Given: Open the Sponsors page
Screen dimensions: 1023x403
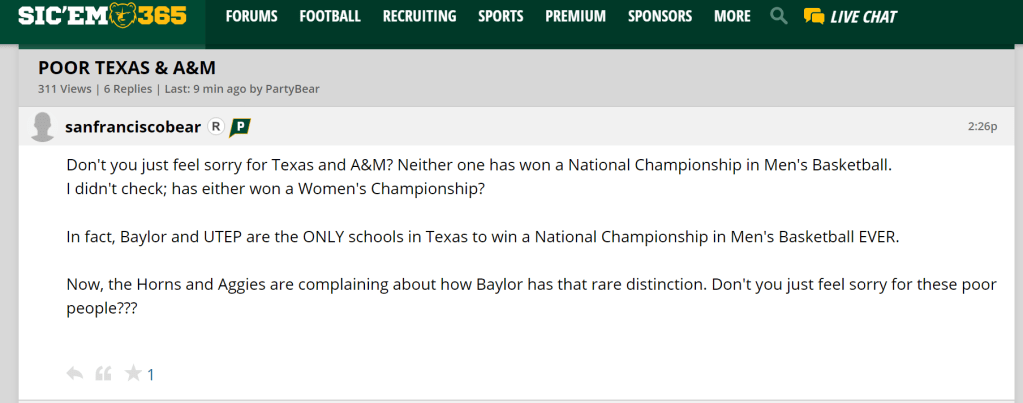Looking at the screenshot, I should pos(659,16).
